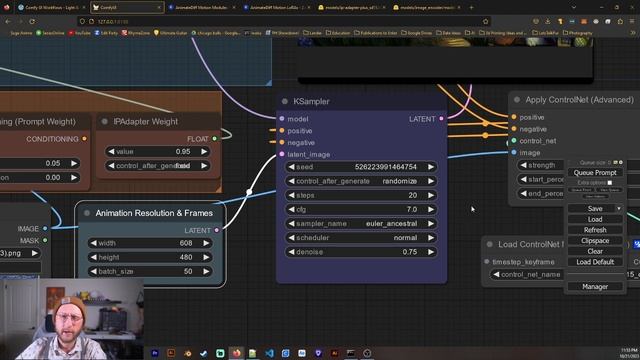The width and height of the screenshot is (640, 360).
Task: Select previous scheduler with left arrow
Action: (x=291, y=238)
